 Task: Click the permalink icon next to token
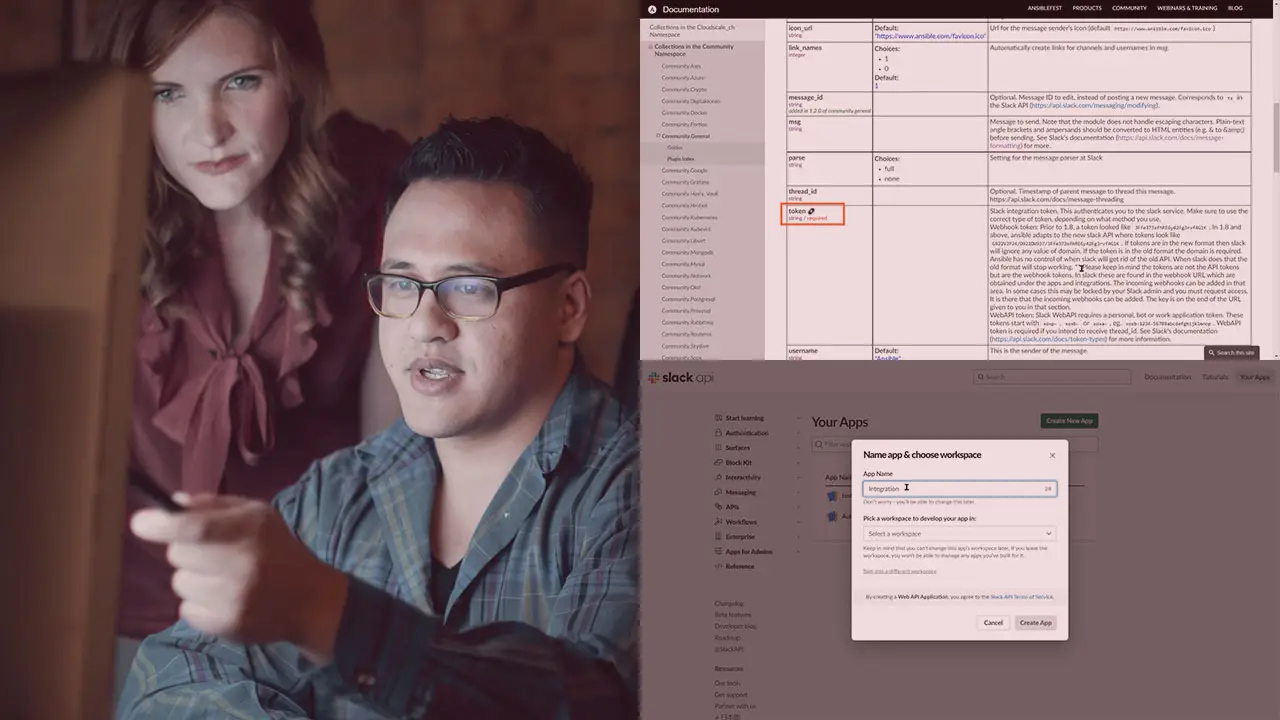coord(812,211)
